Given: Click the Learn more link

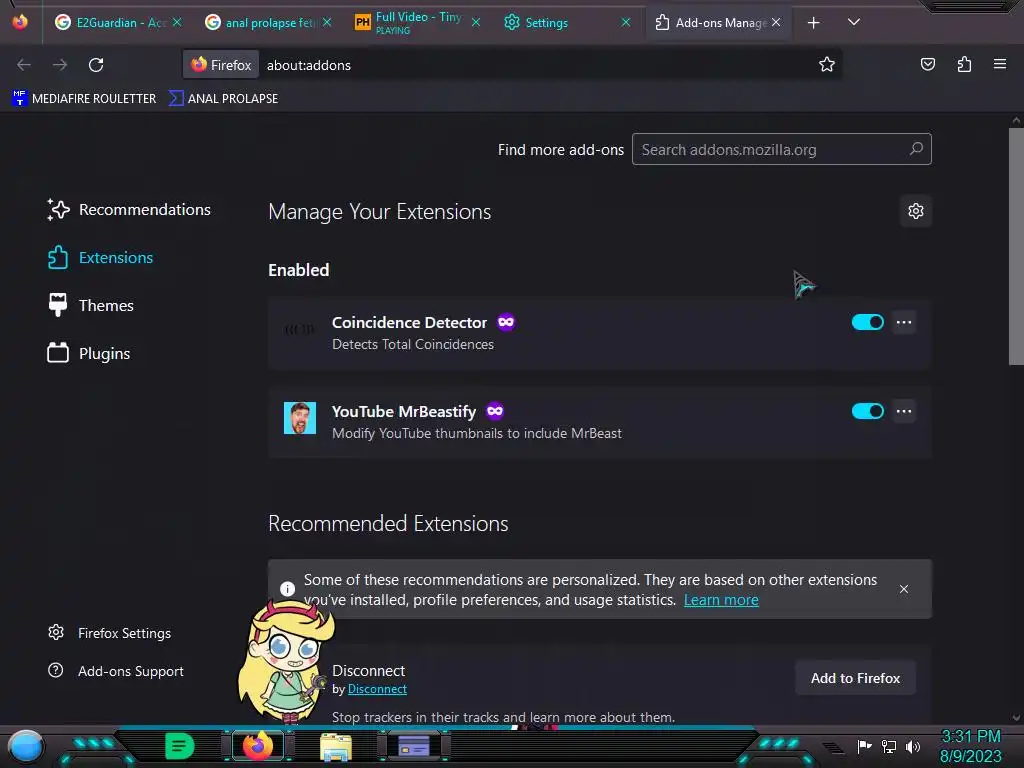Looking at the screenshot, I should coord(721,600).
